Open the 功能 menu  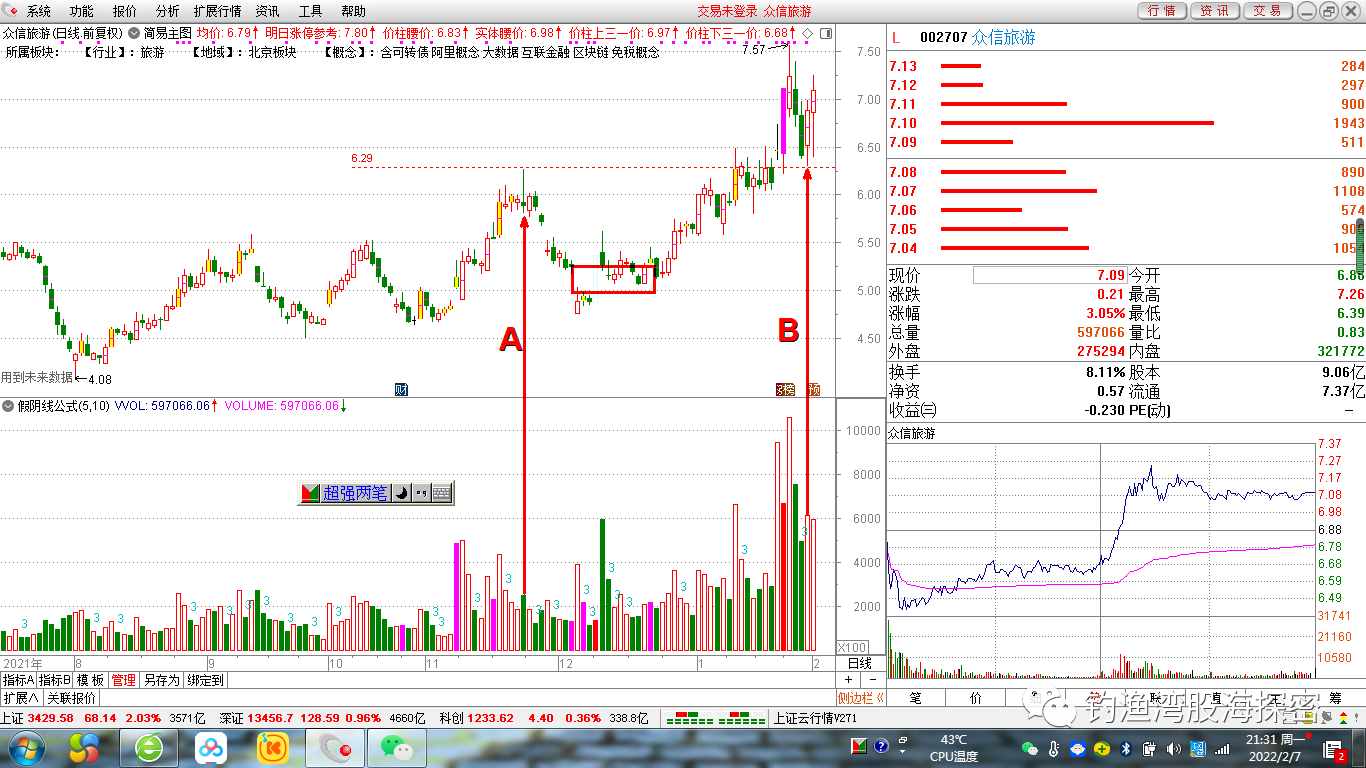[x=82, y=11]
